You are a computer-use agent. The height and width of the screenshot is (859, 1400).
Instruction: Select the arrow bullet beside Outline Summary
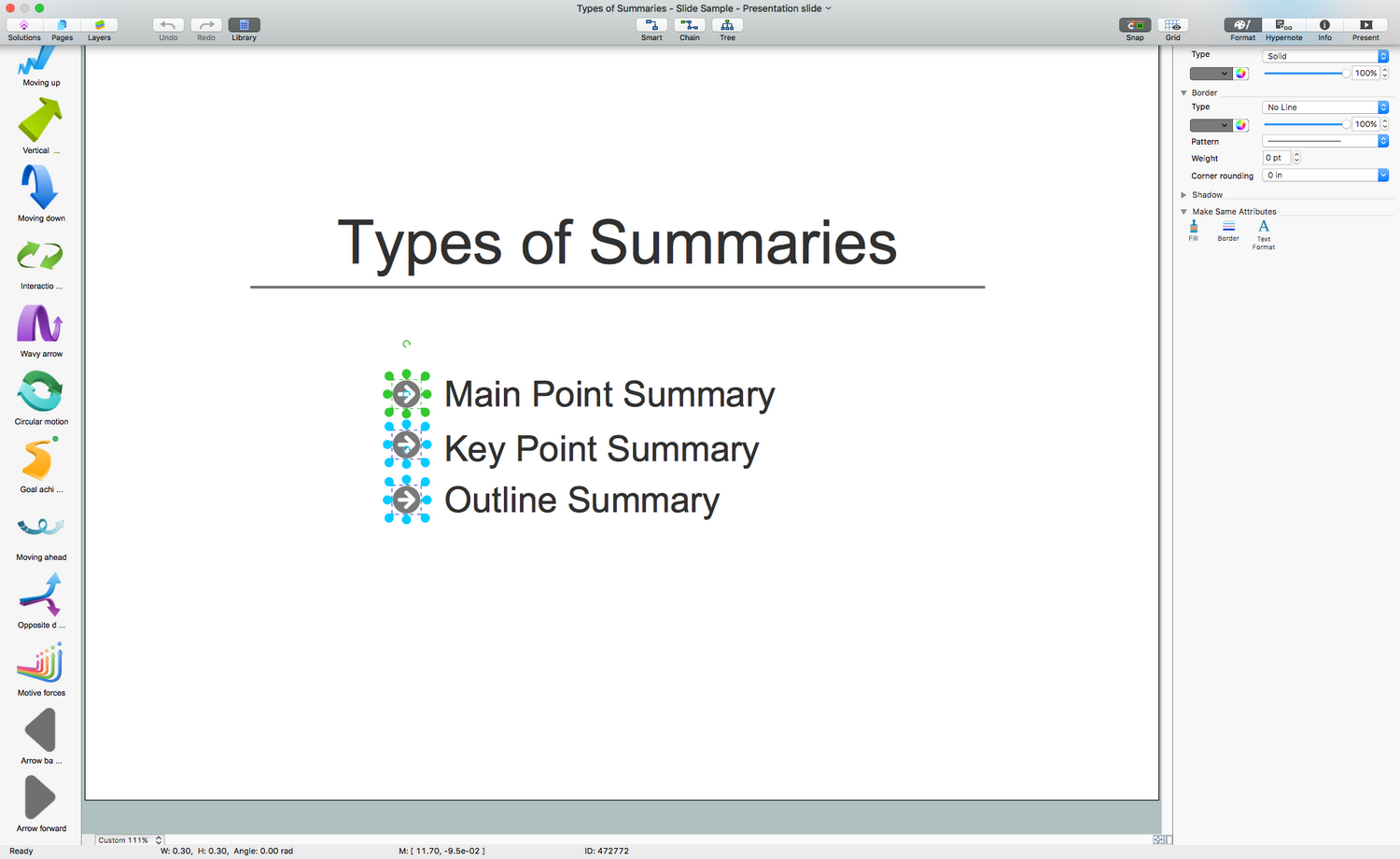(x=406, y=500)
